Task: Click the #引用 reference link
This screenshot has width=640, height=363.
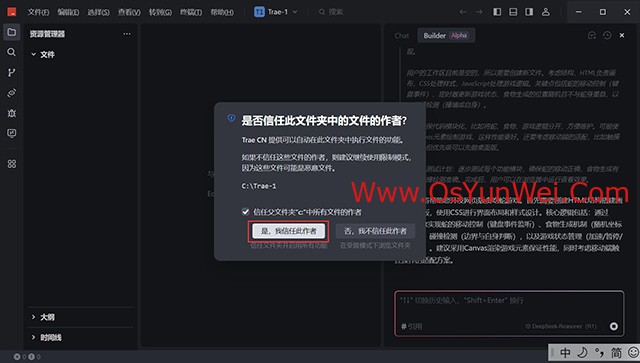Action: [x=411, y=326]
